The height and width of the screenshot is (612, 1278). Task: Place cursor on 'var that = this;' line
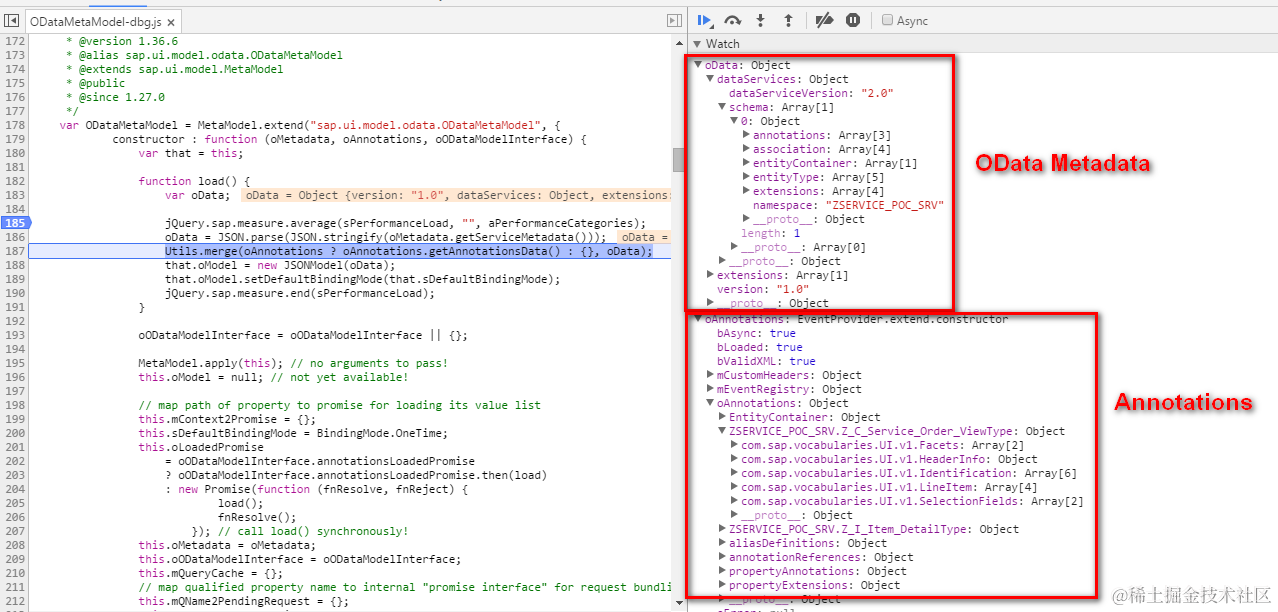coord(190,152)
